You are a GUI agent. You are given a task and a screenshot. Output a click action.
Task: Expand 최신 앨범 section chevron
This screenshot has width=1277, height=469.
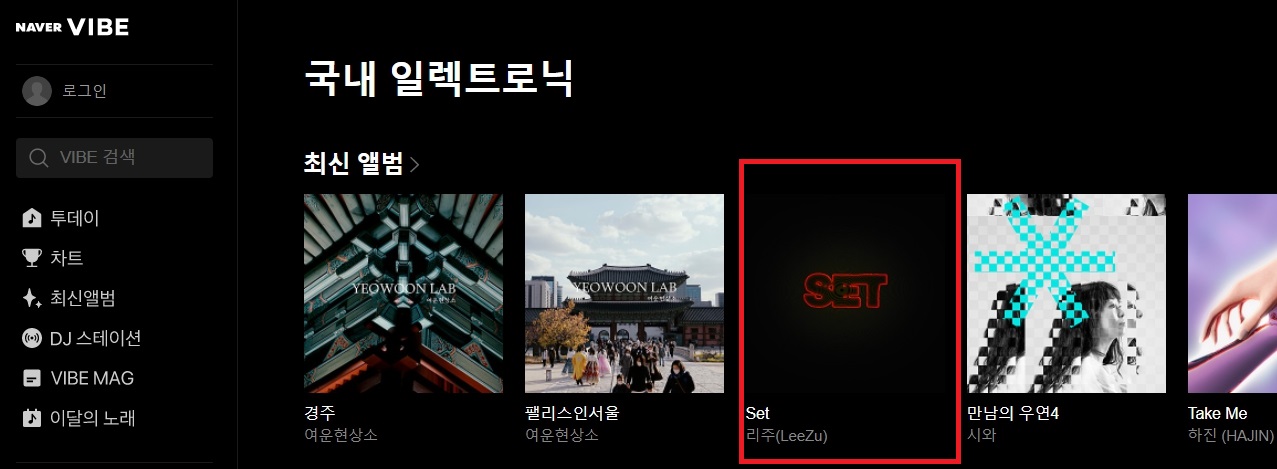(415, 164)
